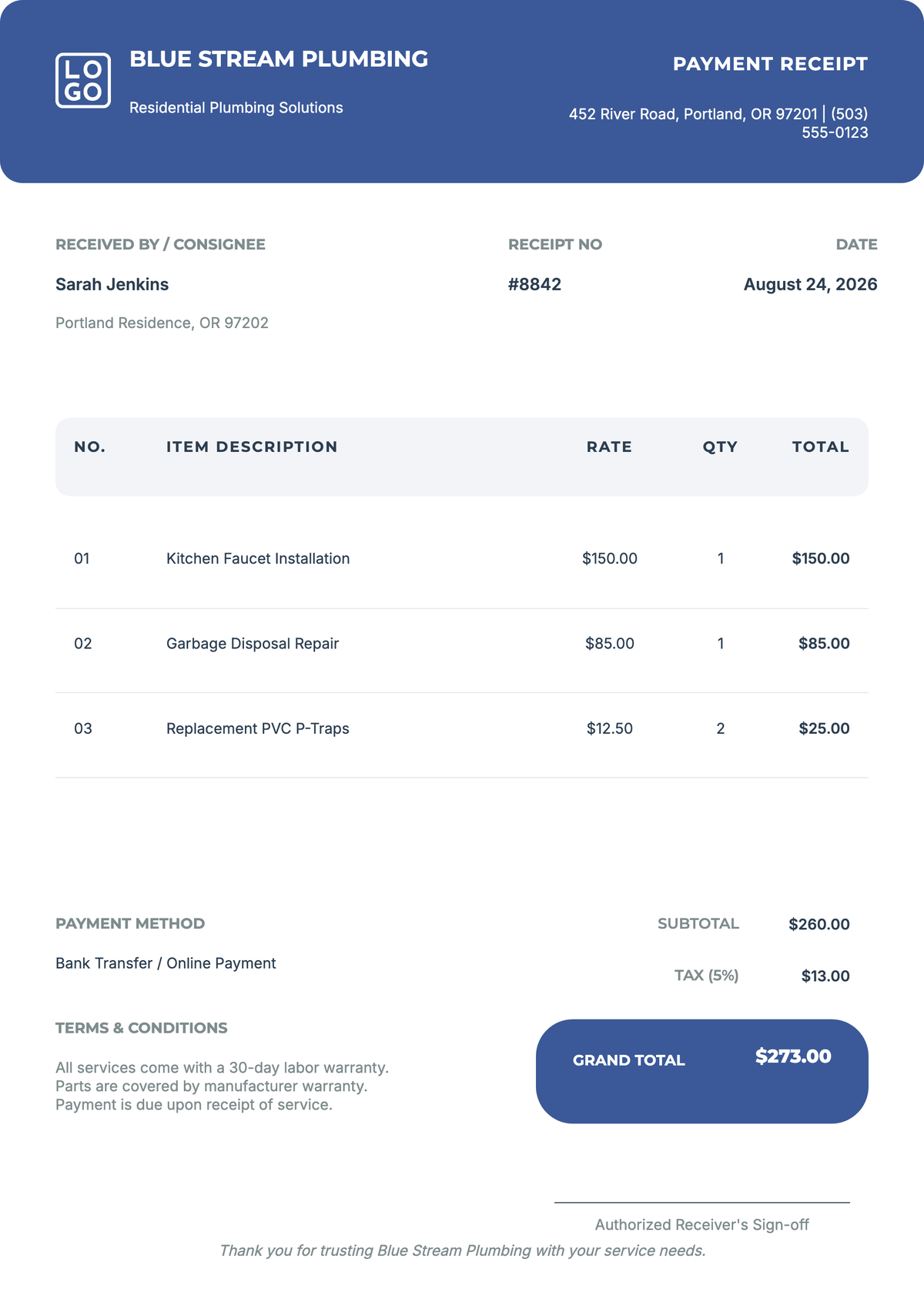Image resolution: width=924 pixels, height=1309 pixels.
Task: Click the QTY column header
Action: pyautogui.click(x=720, y=447)
